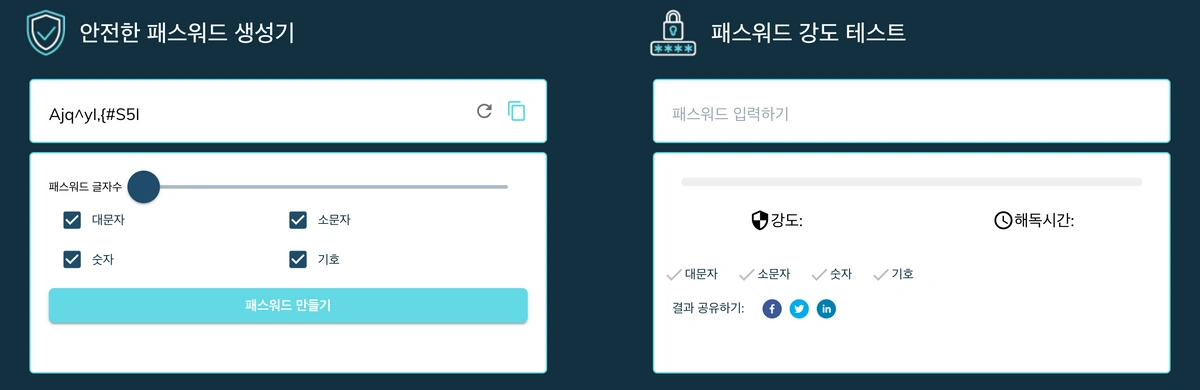
Task: Click the 대문자 indicator in strength test
Action: pyautogui.click(x=692, y=274)
